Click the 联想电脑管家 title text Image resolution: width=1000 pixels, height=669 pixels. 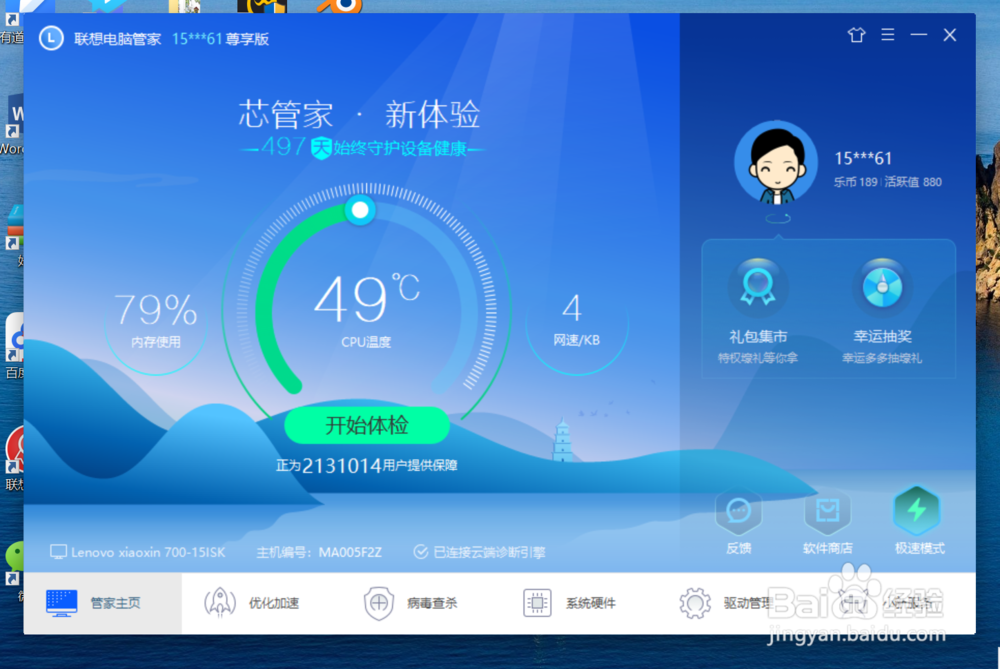point(117,39)
